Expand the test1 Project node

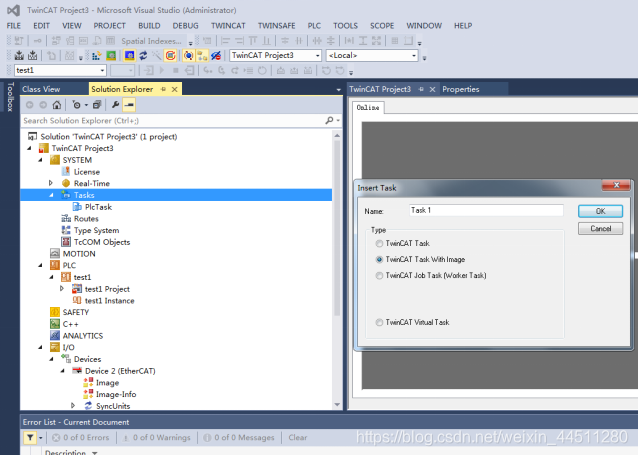click(62, 288)
